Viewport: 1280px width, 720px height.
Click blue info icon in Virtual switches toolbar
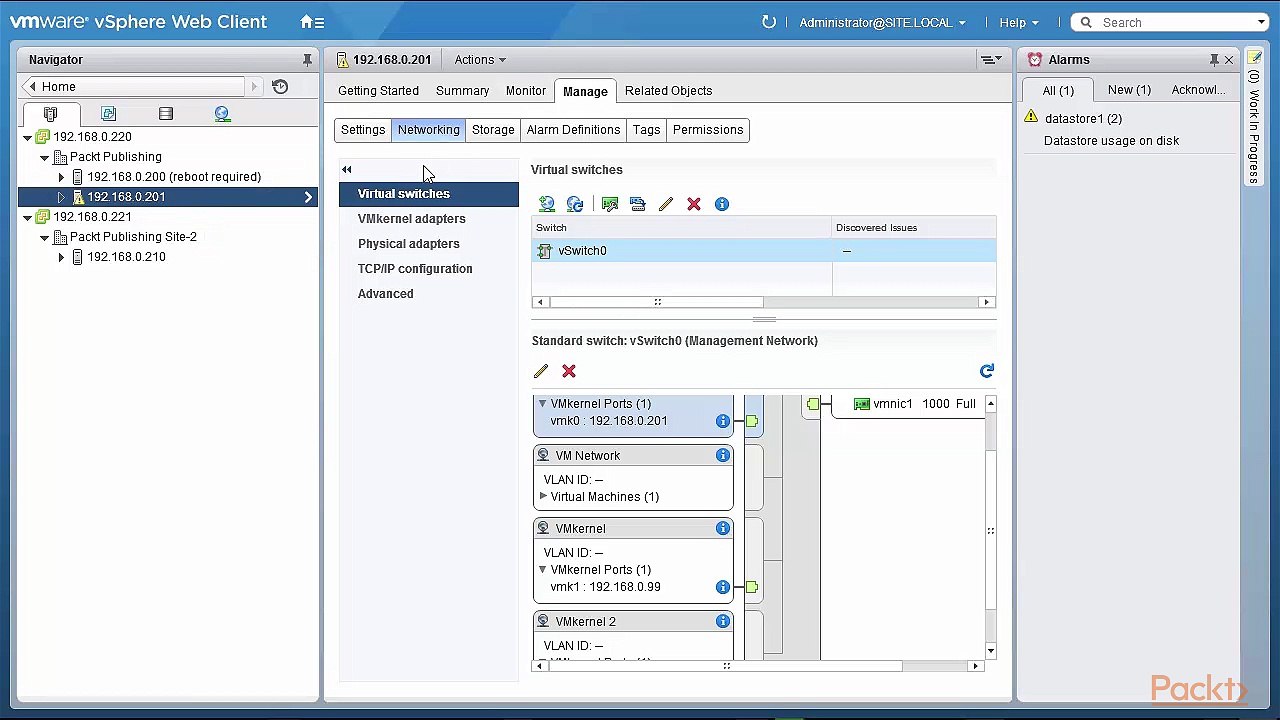pyautogui.click(x=722, y=204)
